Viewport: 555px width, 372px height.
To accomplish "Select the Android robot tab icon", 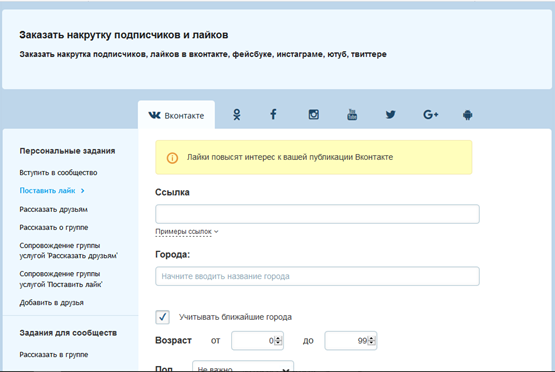I will pos(468,115).
